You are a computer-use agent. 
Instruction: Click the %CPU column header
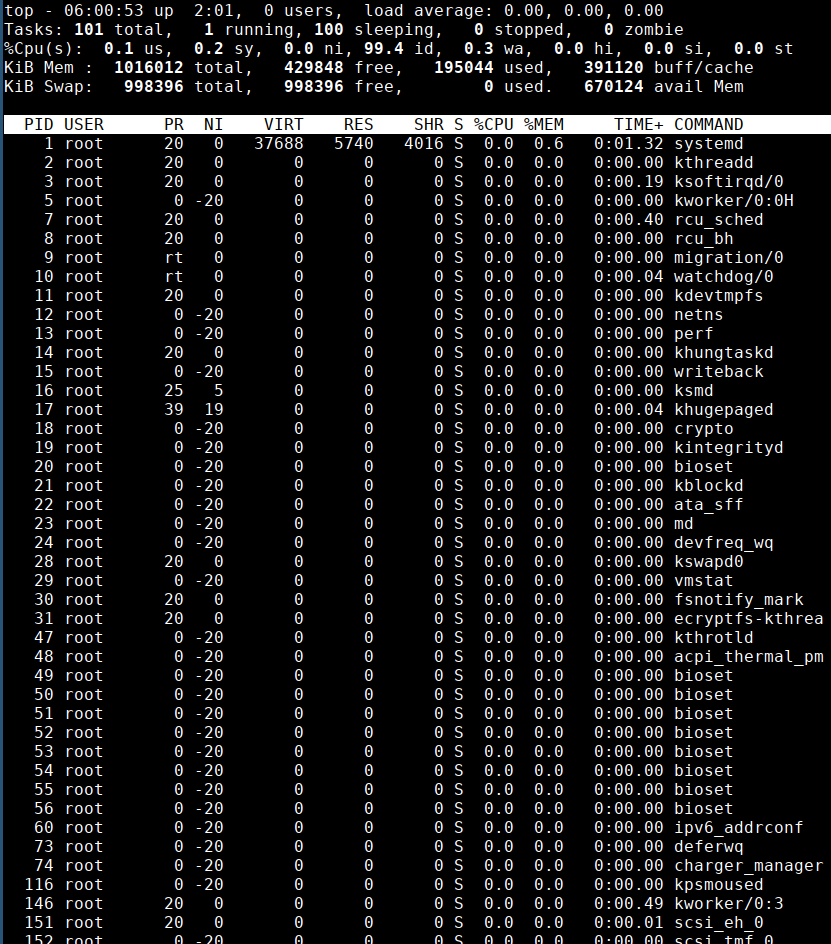coord(493,125)
